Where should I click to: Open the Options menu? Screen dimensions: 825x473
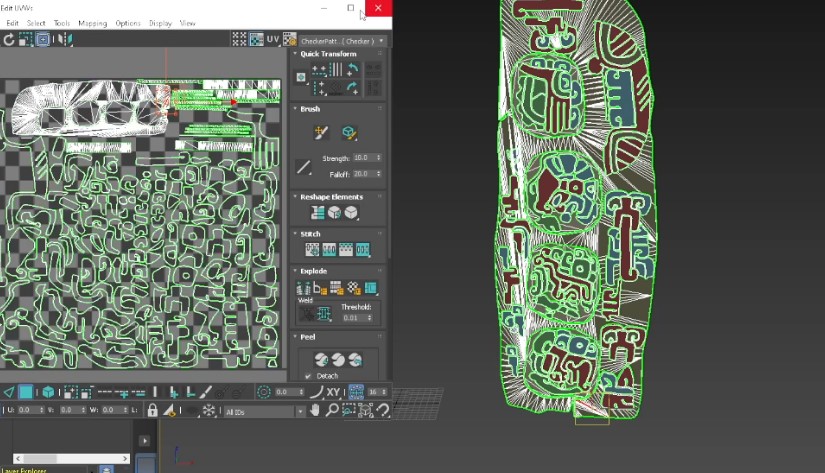128,23
